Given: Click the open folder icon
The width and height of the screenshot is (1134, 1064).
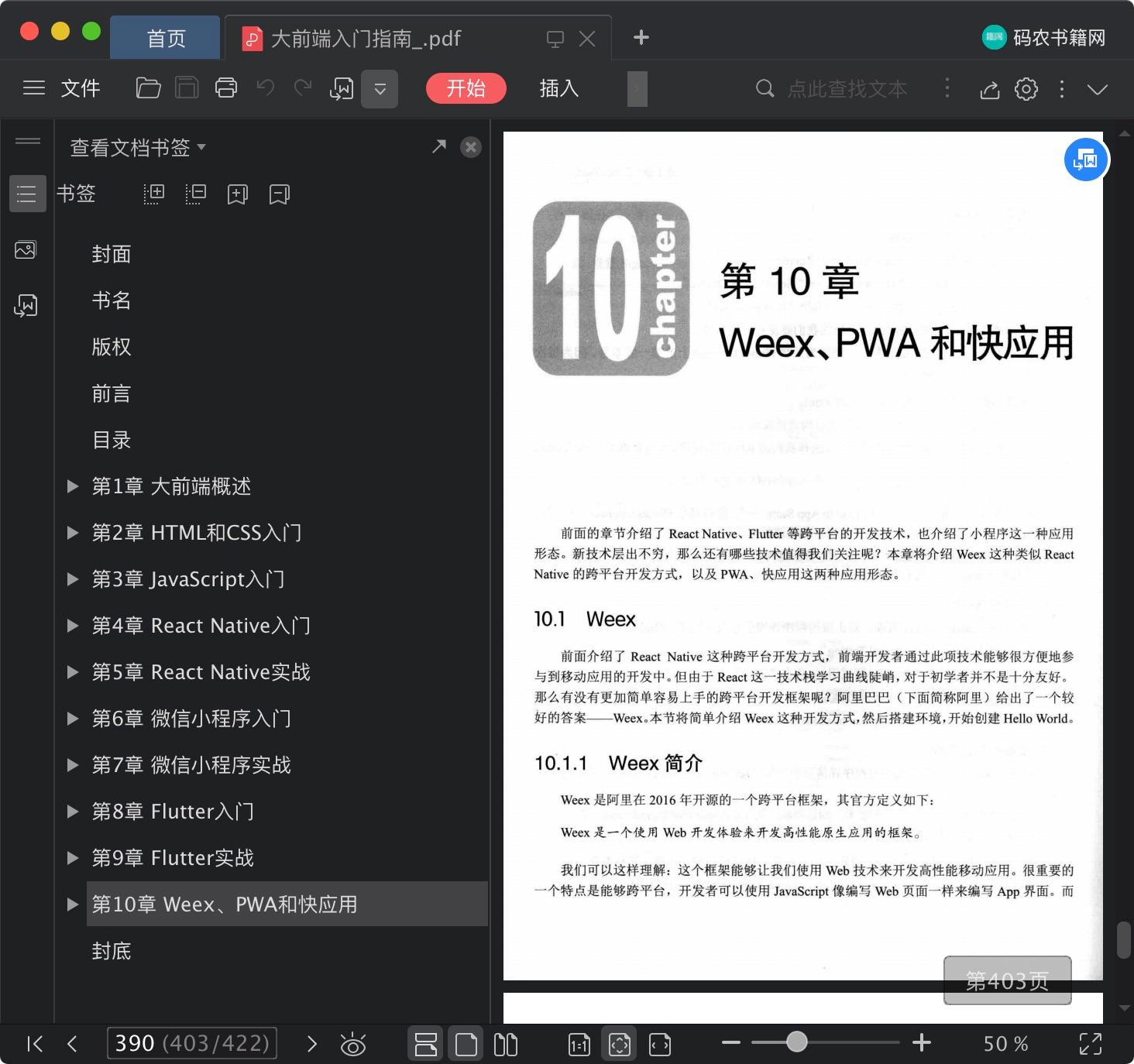Looking at the screenshot, I should click(x=148, y=88).
